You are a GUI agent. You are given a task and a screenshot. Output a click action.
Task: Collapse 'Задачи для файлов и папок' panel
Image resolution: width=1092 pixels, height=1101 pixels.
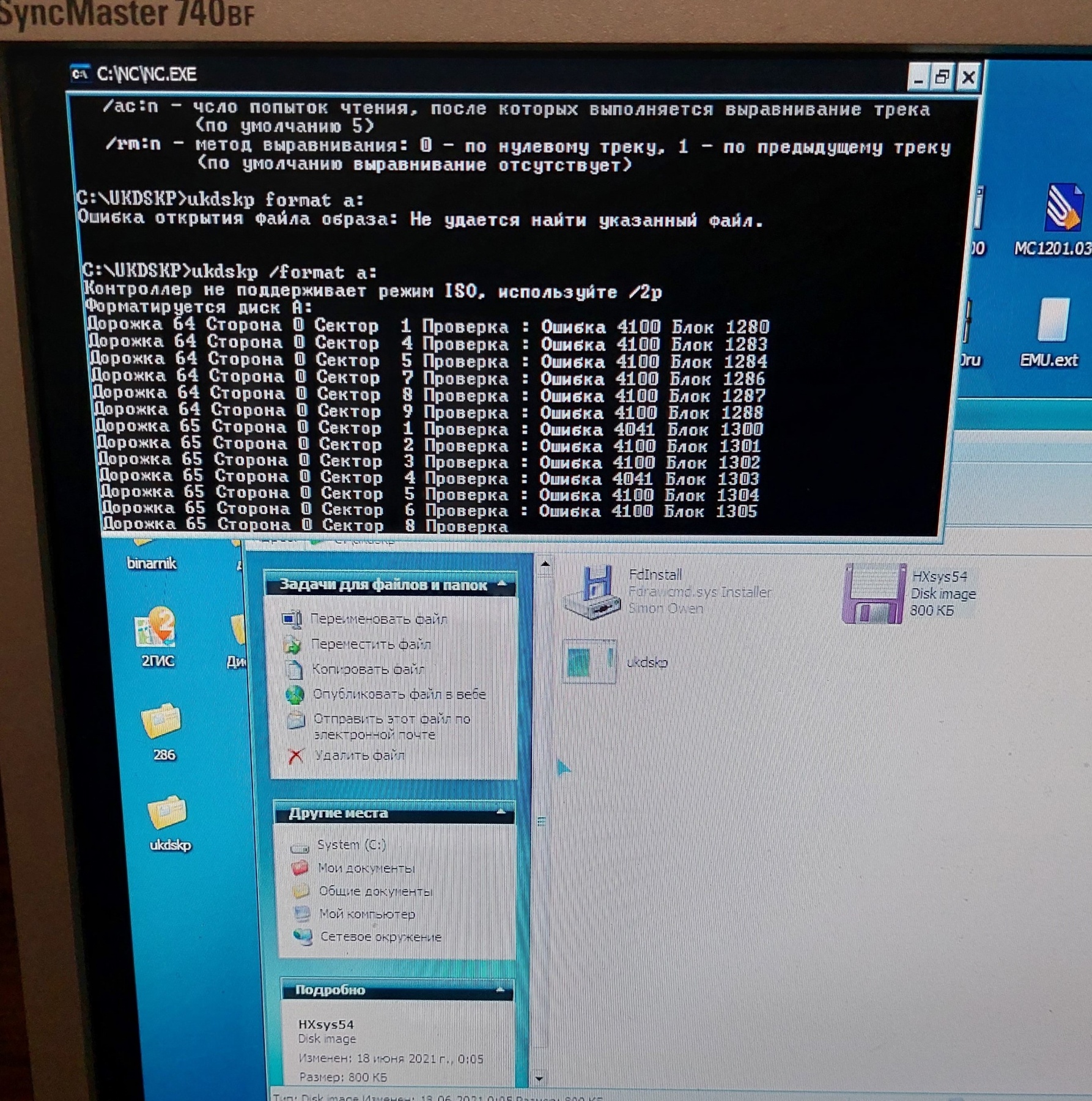(502, 585)
